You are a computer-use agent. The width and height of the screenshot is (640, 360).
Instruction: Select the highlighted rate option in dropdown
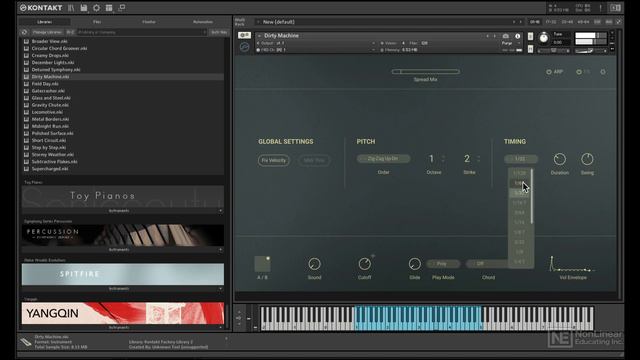click(x=519, y=193)
